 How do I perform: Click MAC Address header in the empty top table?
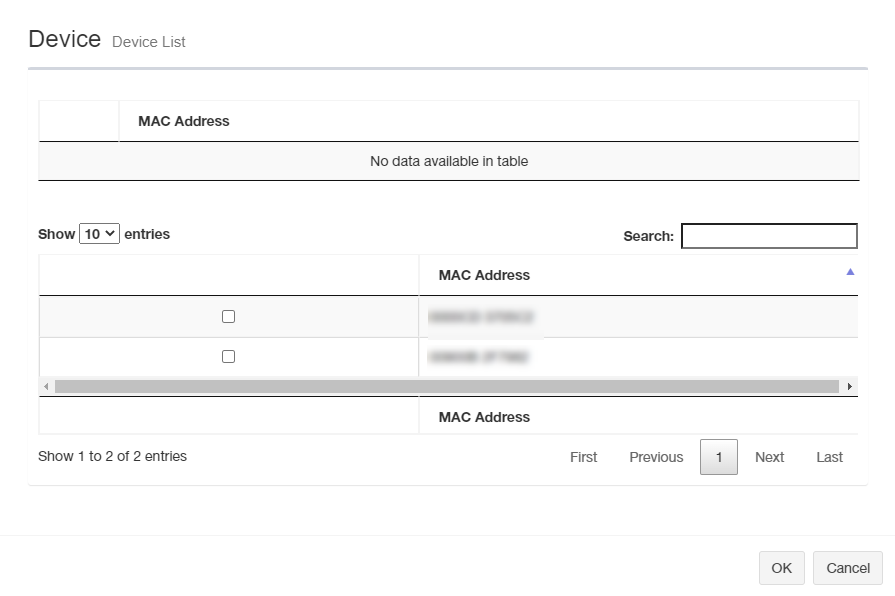pyautogui.click(x=184, y=121)
